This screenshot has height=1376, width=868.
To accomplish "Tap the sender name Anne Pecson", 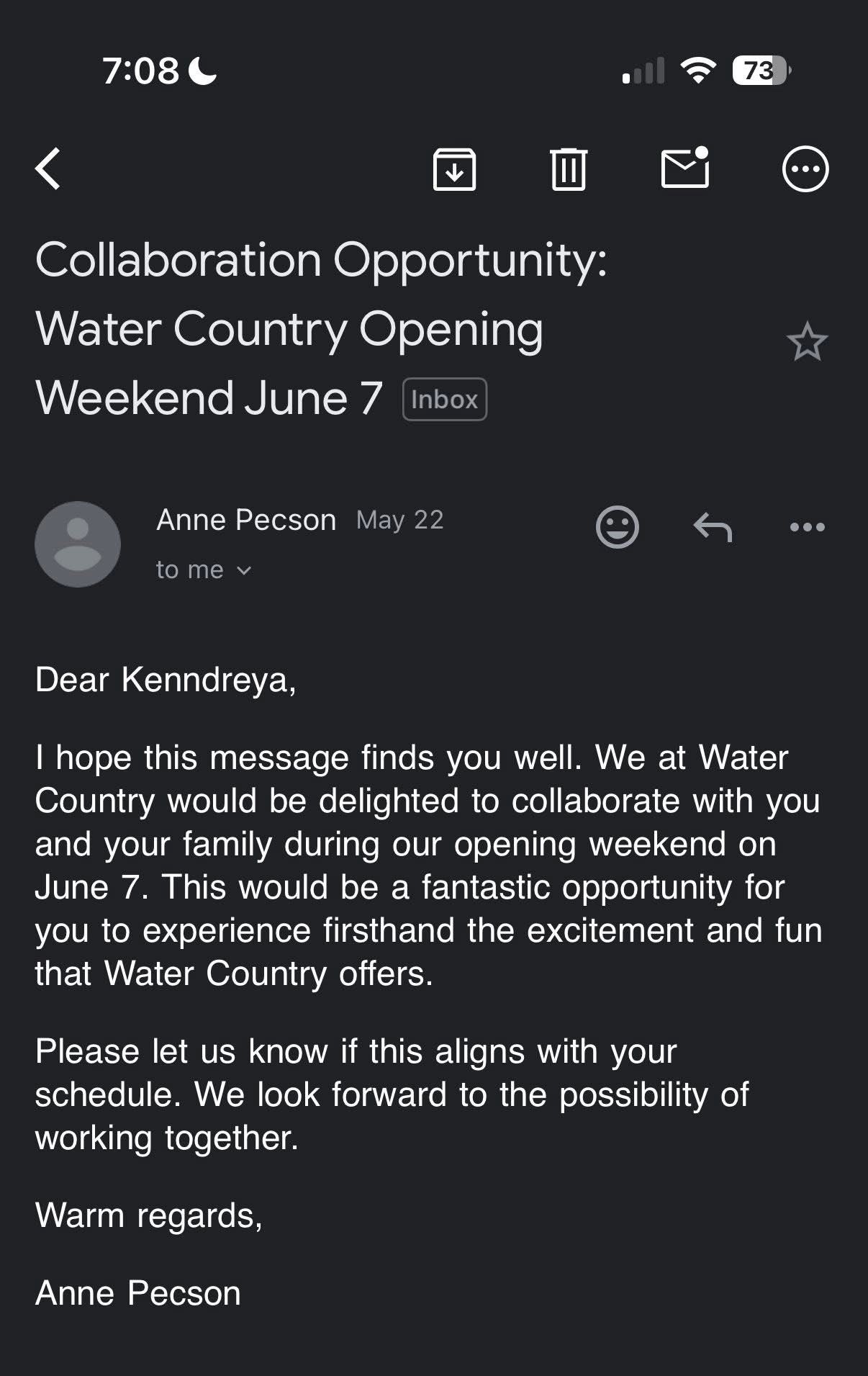I will [x=246, y=520].
